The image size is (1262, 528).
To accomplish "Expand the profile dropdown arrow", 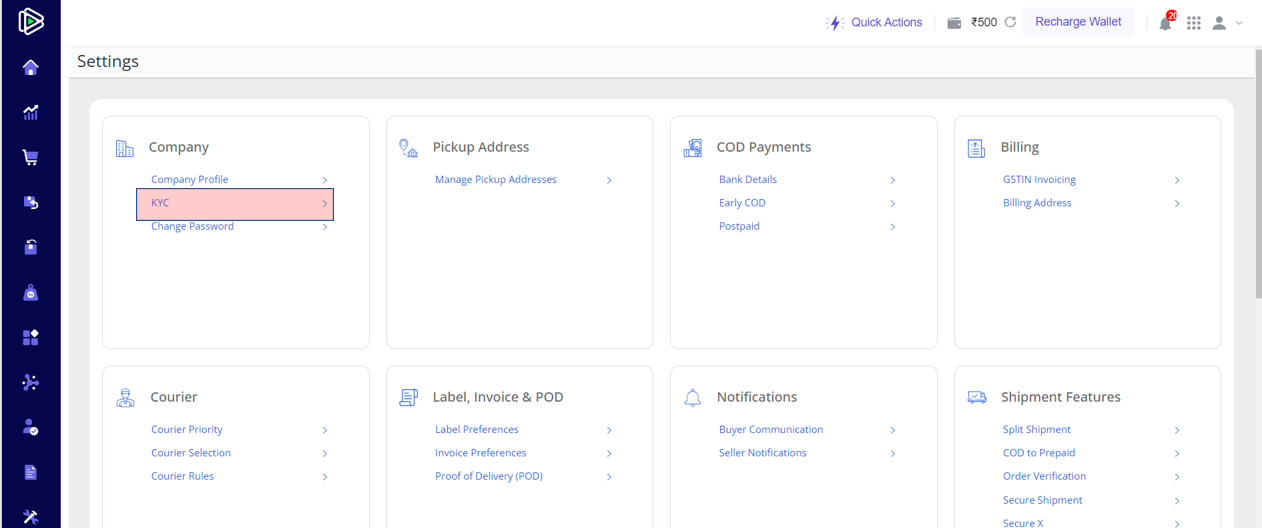I will pos(1240,22).
